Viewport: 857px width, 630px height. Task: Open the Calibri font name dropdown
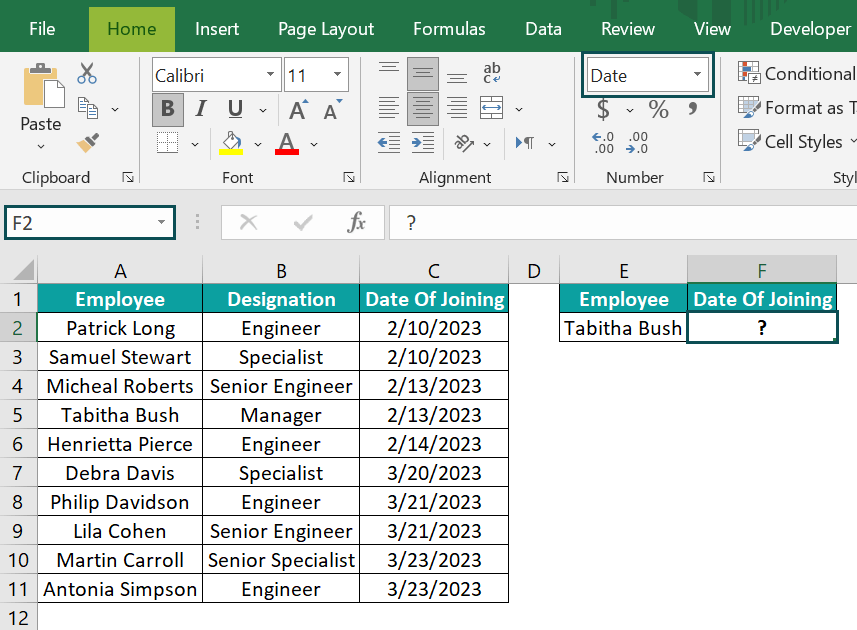pyautogui.click(x=269, y=75)
